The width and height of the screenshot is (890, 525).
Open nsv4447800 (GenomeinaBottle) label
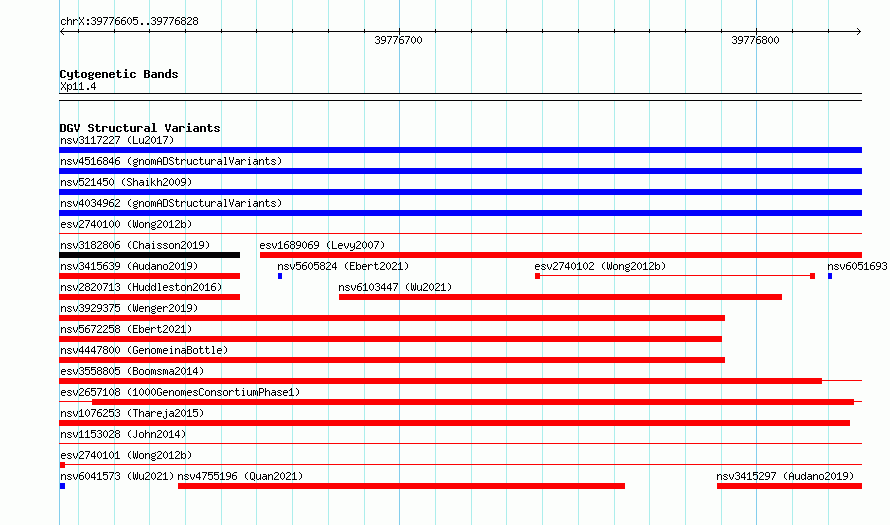pos(144,350)
